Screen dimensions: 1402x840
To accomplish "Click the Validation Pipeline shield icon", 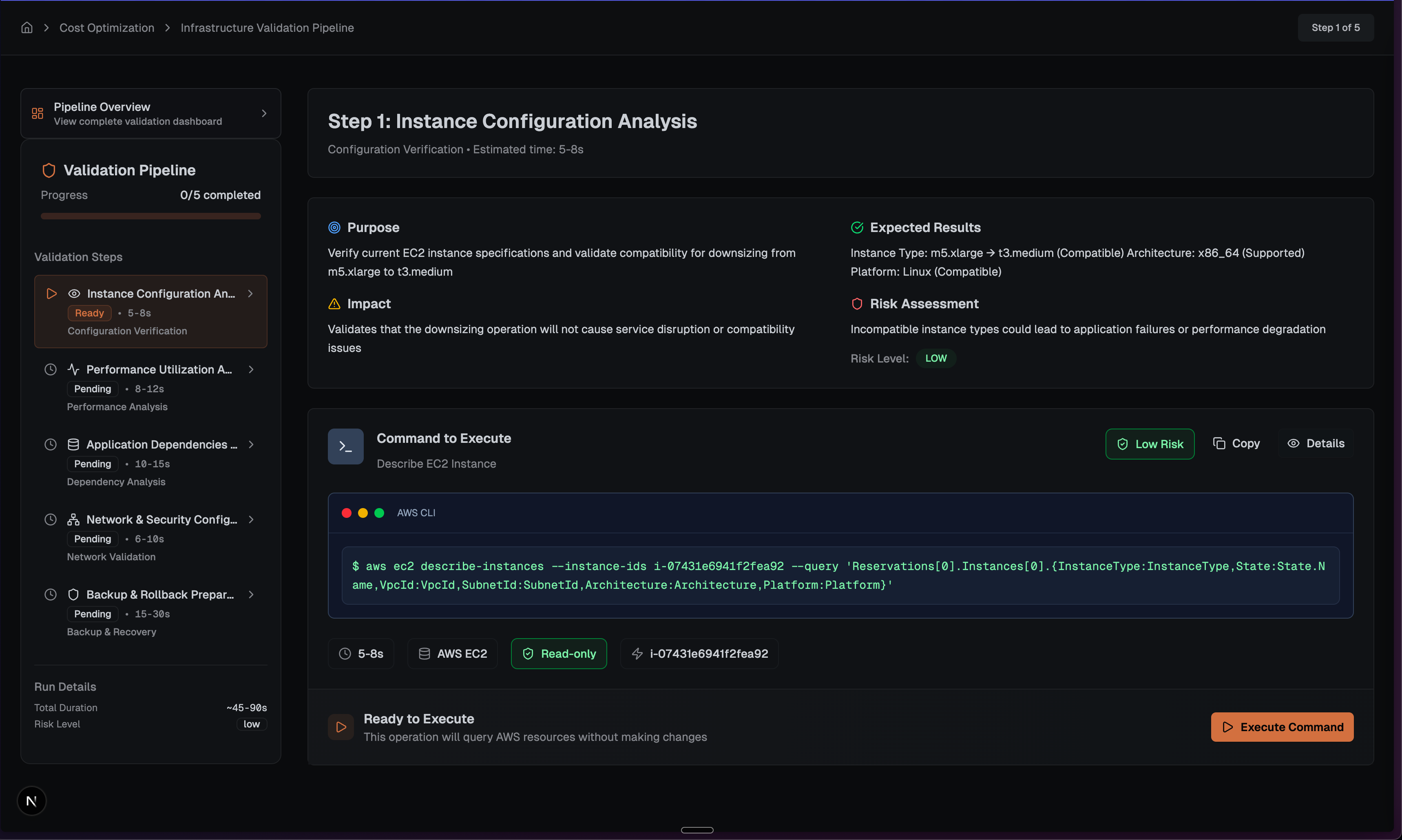I will coord(49,170).
